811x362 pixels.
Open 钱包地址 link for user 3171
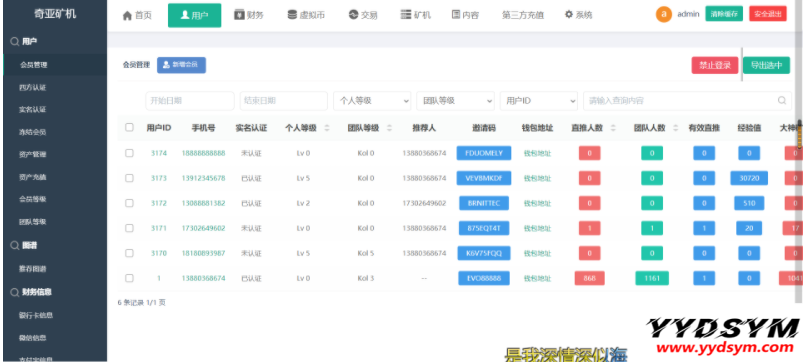tap(537, 228)
